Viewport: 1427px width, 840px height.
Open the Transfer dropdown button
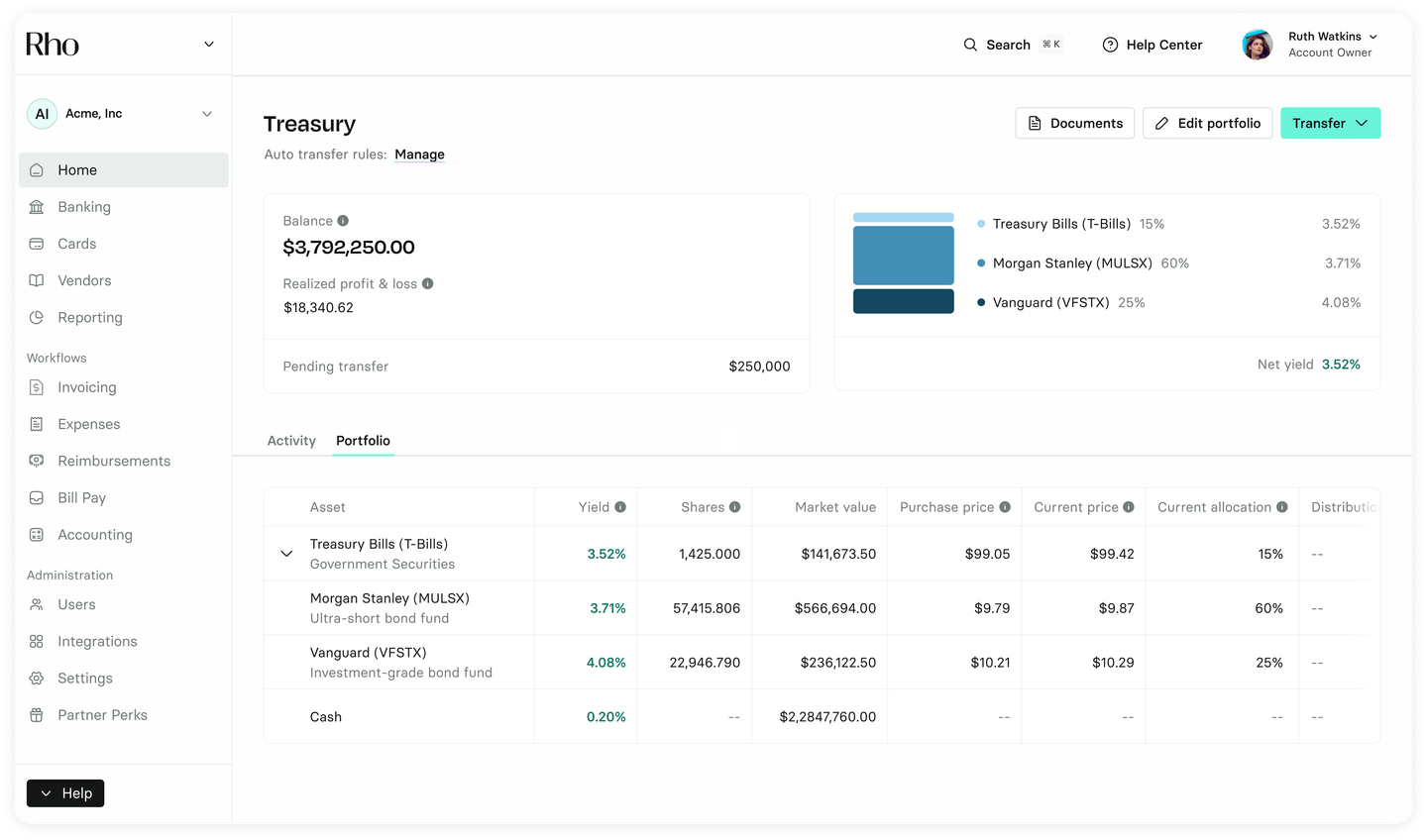tap(1330, 123)
